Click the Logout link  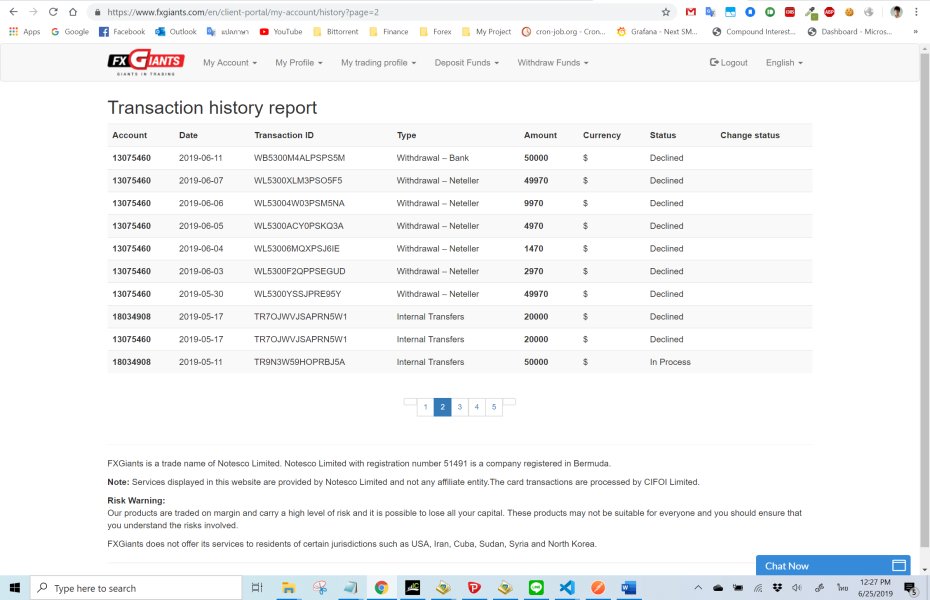(x=728, y=63)
